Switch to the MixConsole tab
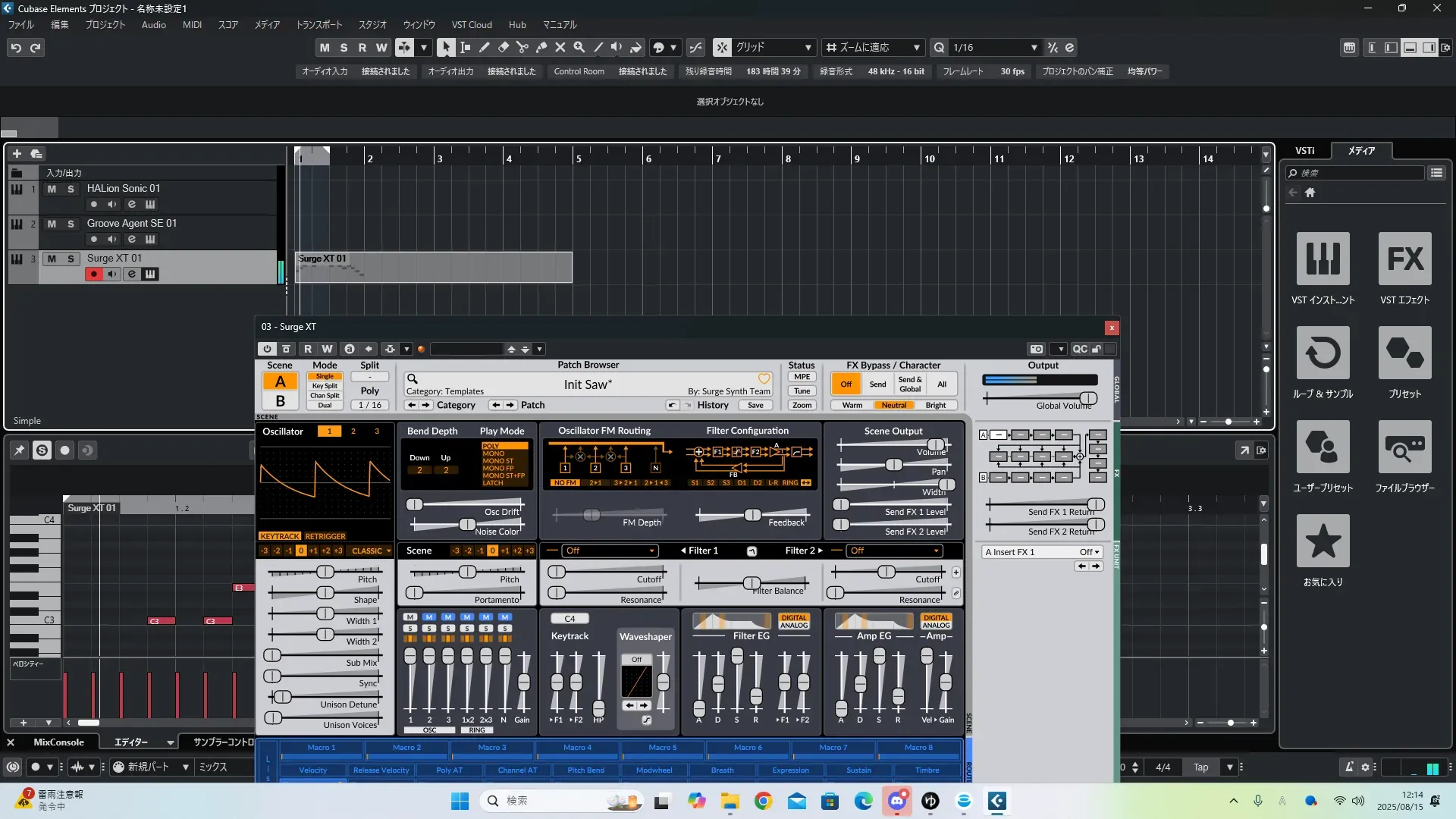This screenshot has width=1456, height=819. (58, 742)
